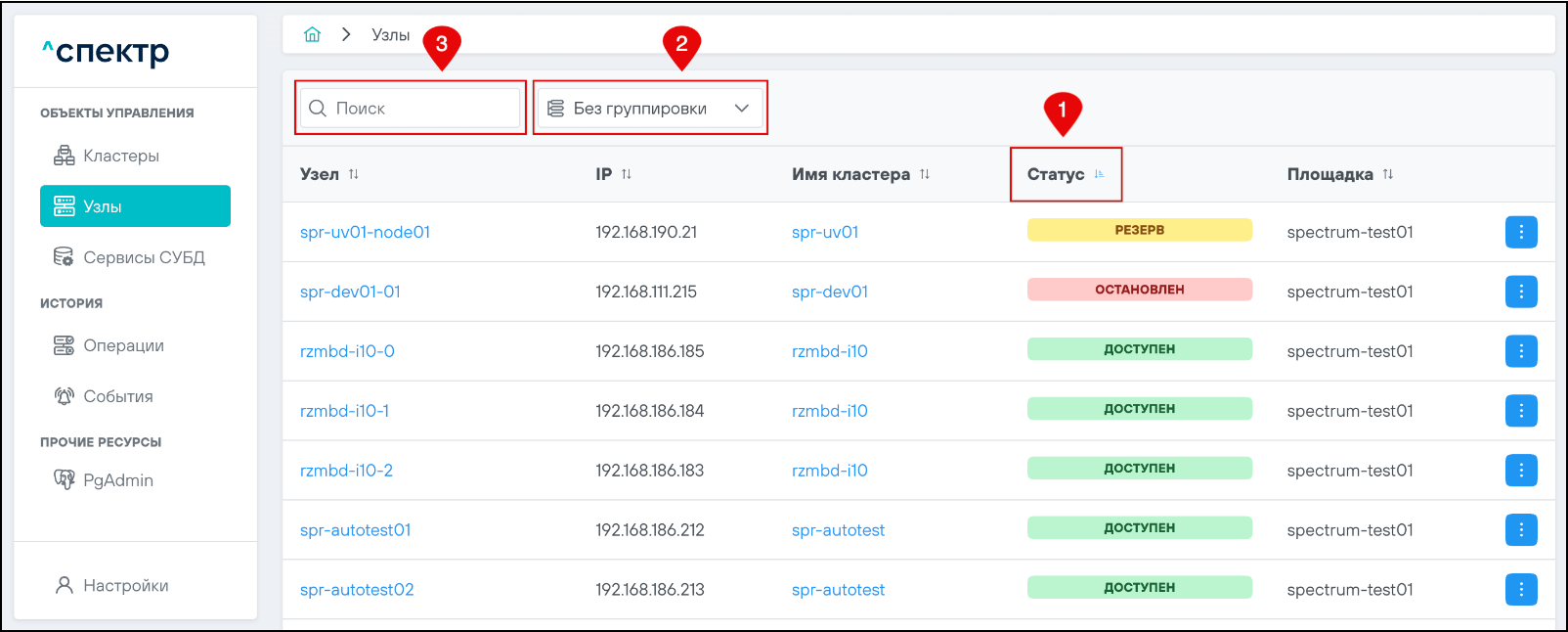1568x632 pixels.
Task: Open Настройки at the sidebar bottom
Action: tap(125, 585)
